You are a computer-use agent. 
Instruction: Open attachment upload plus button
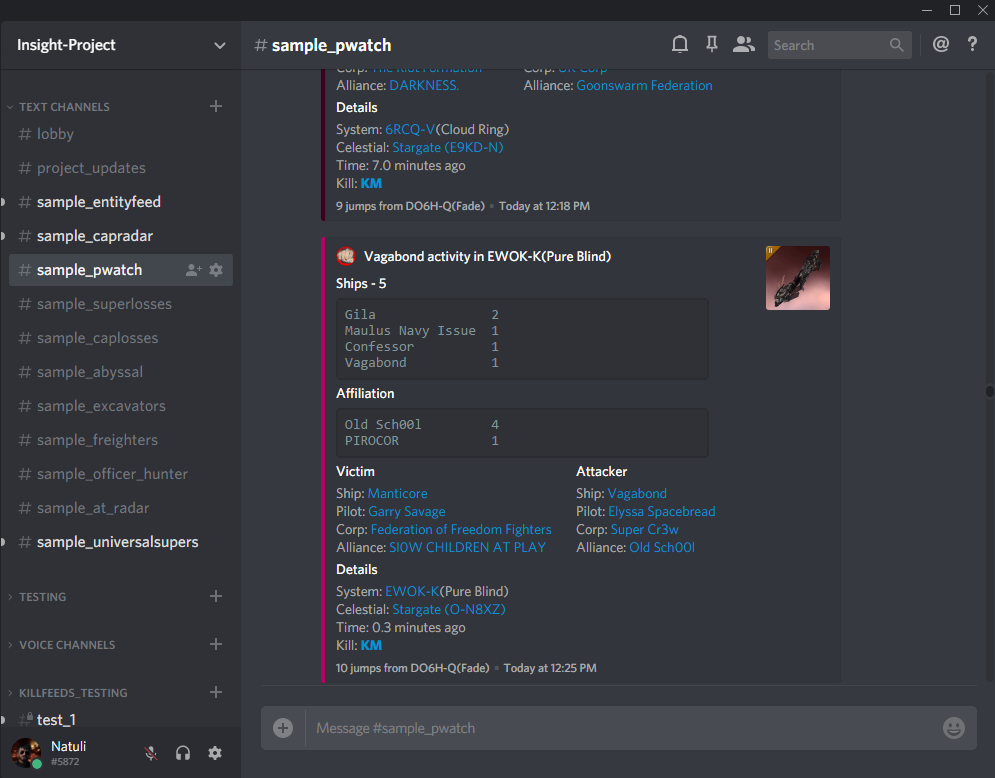coord(283,728)
